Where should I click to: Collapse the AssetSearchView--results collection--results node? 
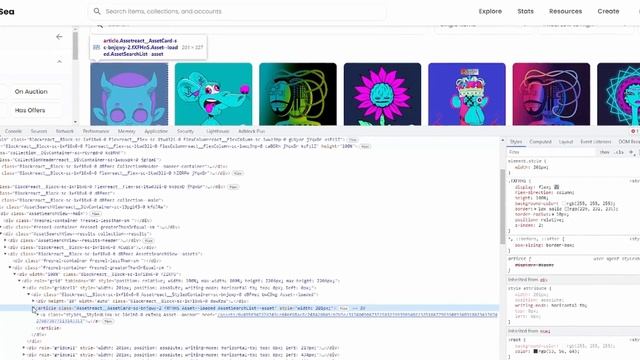point(1,234)
